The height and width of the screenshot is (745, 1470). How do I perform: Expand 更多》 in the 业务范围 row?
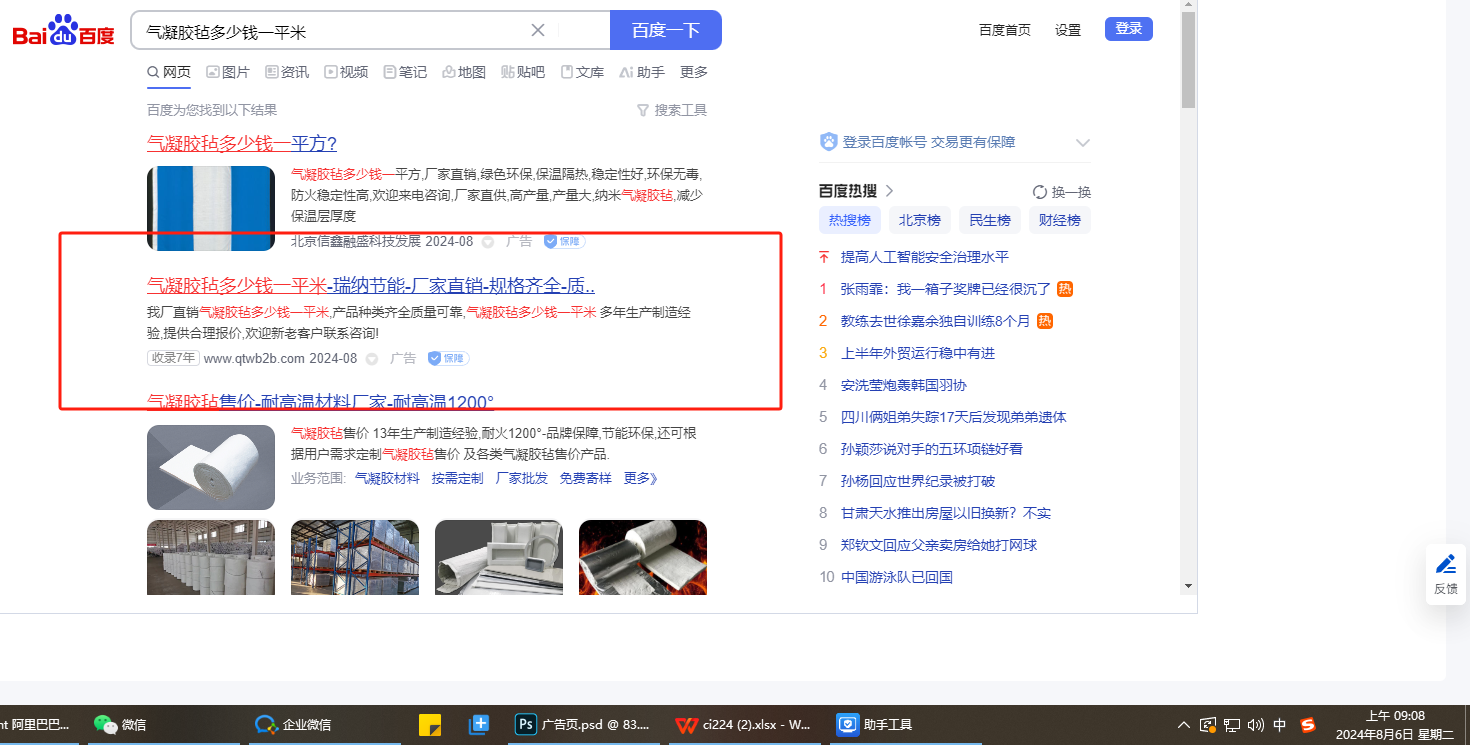pos(641,478)
